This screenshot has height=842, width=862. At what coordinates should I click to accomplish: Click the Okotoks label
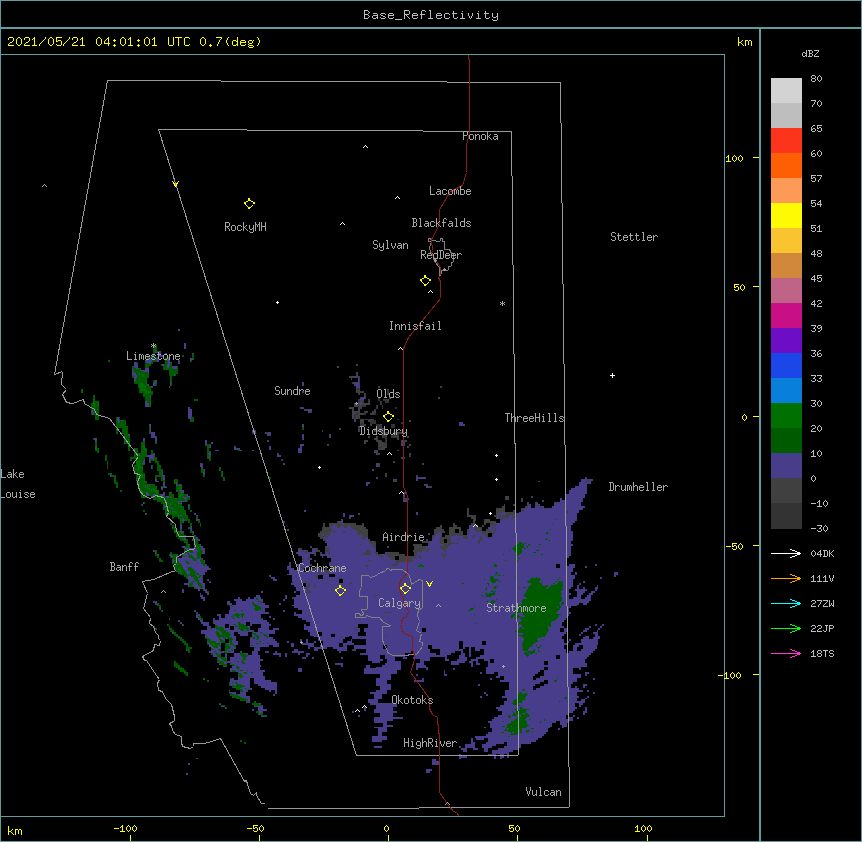point(412,700)
